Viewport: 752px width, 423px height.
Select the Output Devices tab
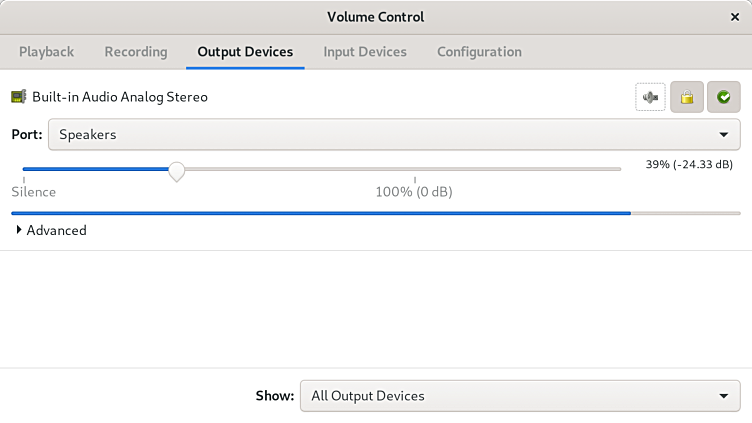click(x=245, y=52)
